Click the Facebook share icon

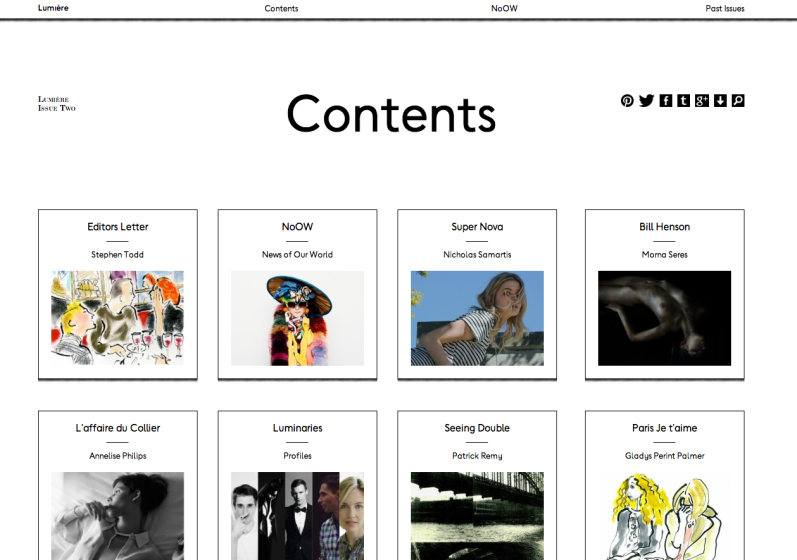coord(666,100)
